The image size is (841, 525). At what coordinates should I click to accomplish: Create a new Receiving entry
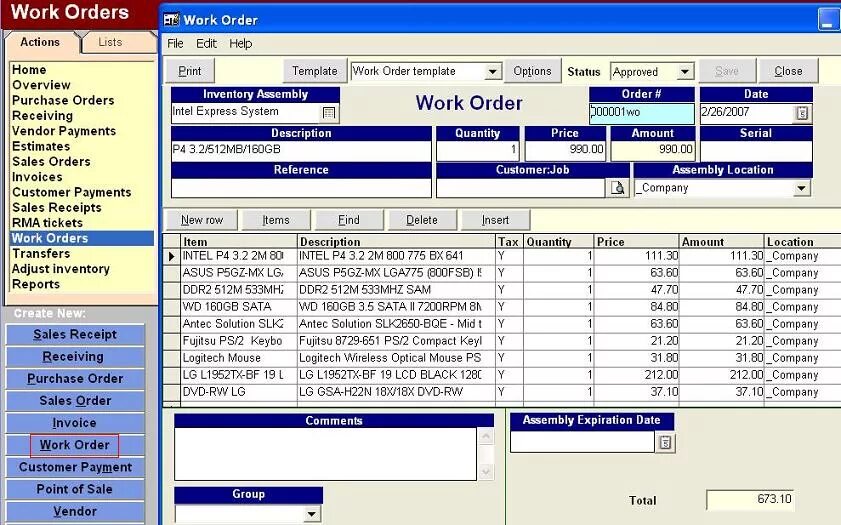tap(75, 357)
